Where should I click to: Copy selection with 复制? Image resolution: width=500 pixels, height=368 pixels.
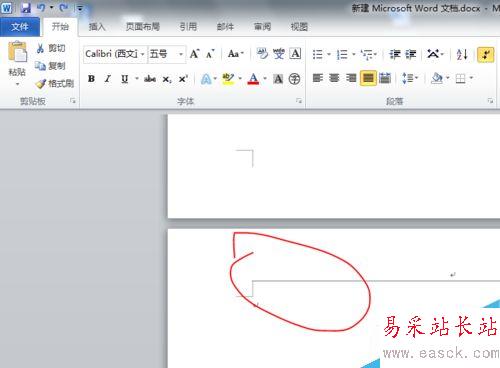point(51,66)
